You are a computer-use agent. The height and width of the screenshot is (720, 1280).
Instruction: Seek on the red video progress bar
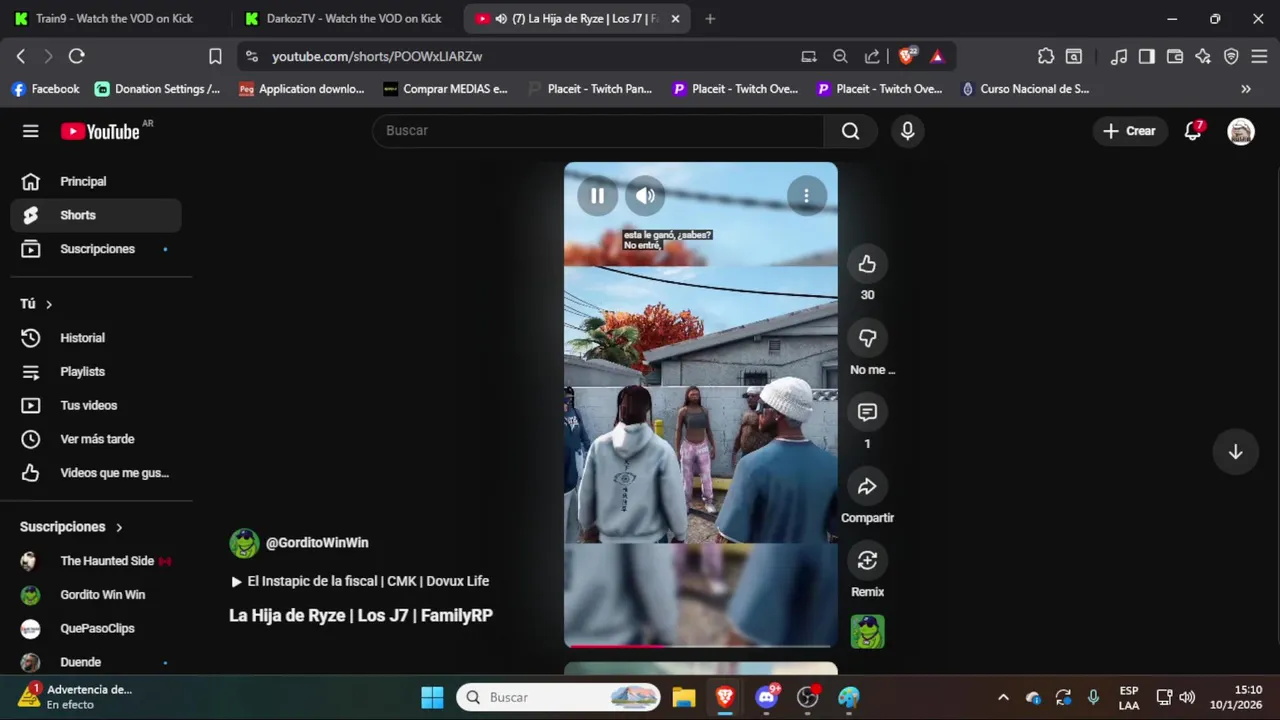(x=700, y=646)
